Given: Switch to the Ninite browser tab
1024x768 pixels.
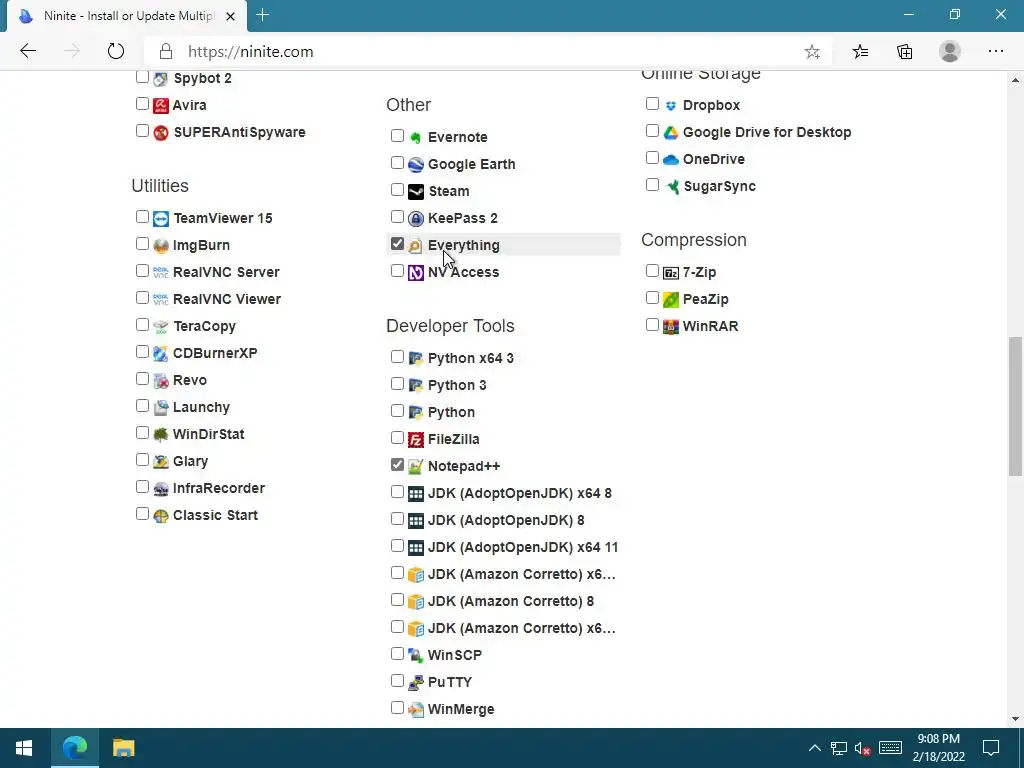Looking at the screenshot, I should 127,16.
